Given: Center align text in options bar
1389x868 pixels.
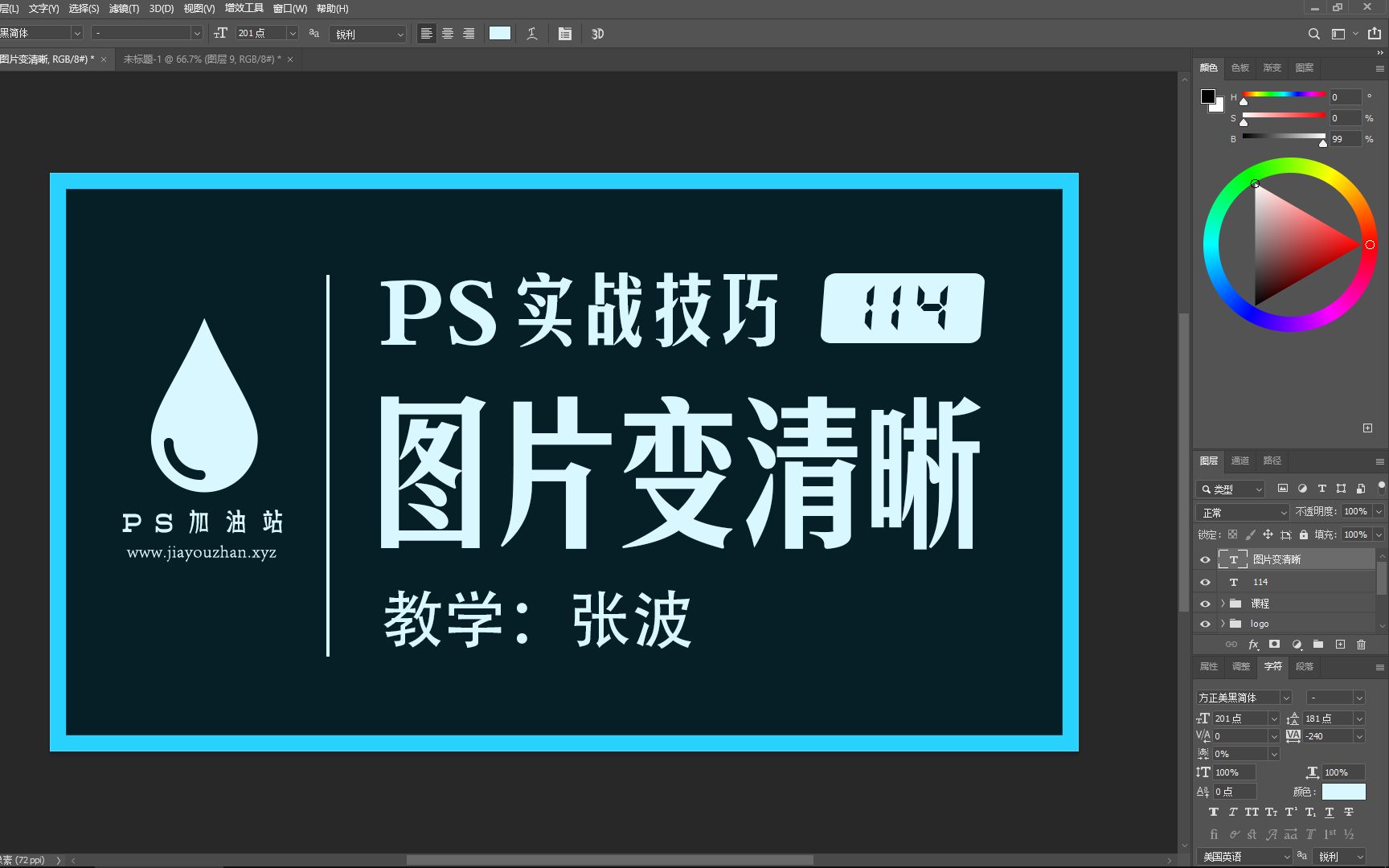Looking at the screenshot, I should tap(448, 34).
